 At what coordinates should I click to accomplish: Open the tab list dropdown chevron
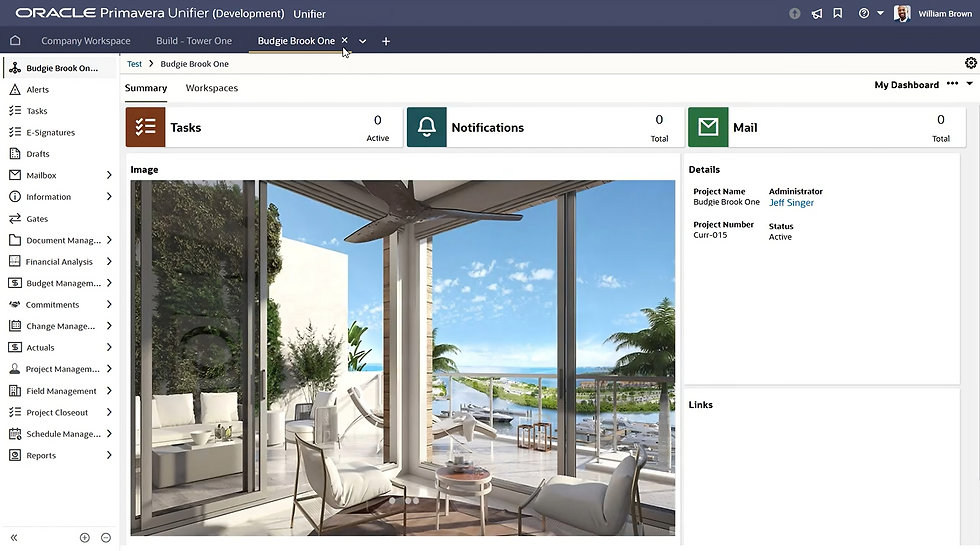pyautogui.click(x=362, y=41)
